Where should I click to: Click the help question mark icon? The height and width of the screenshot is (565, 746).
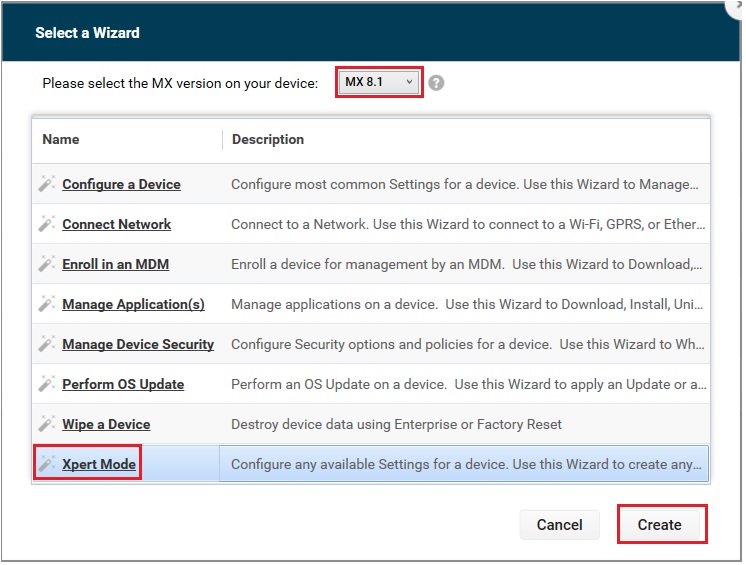coord(436,83)
